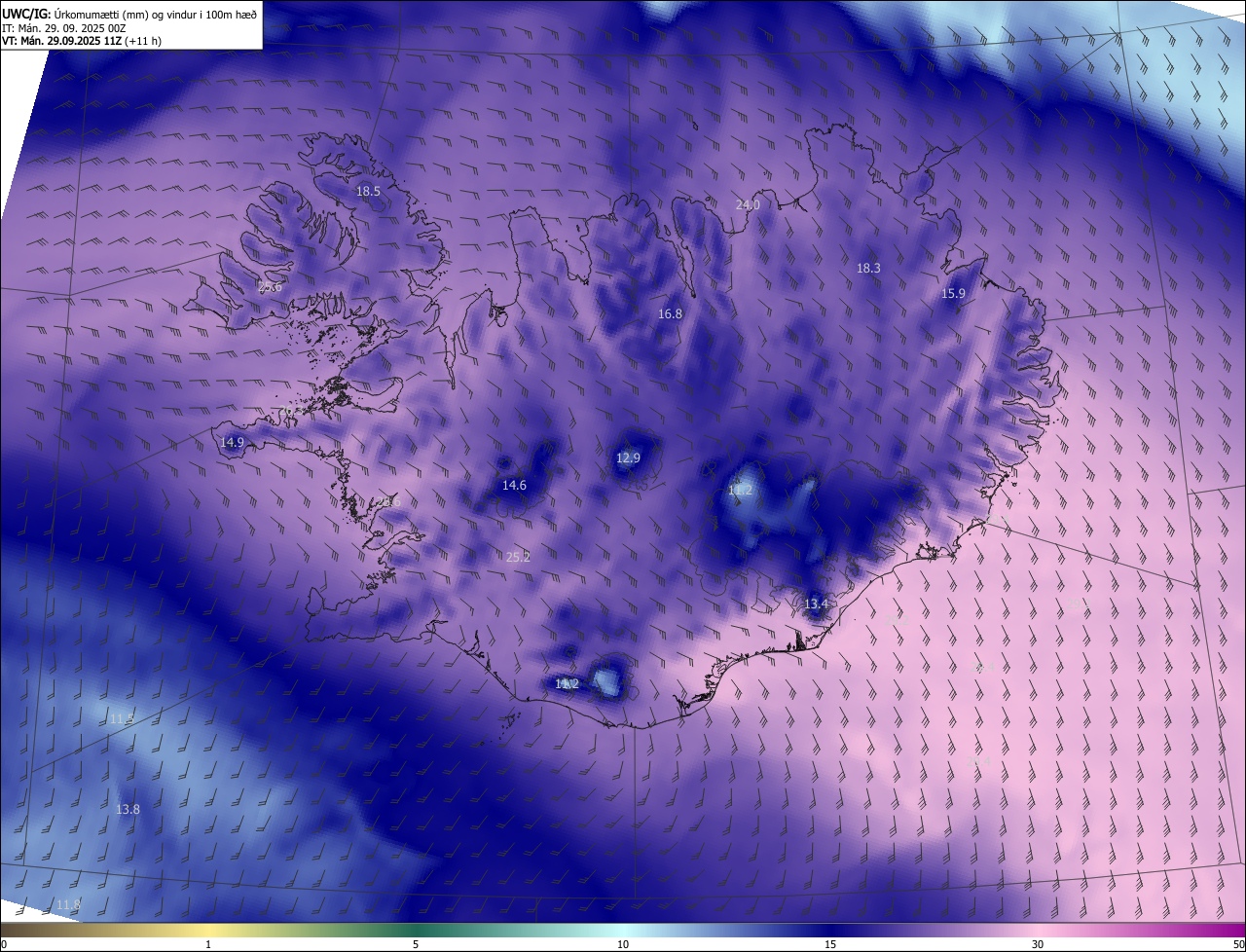This screenshot has width=1246, height=952.
Task: Click the 14.9 value label
Action: point(232,442)
